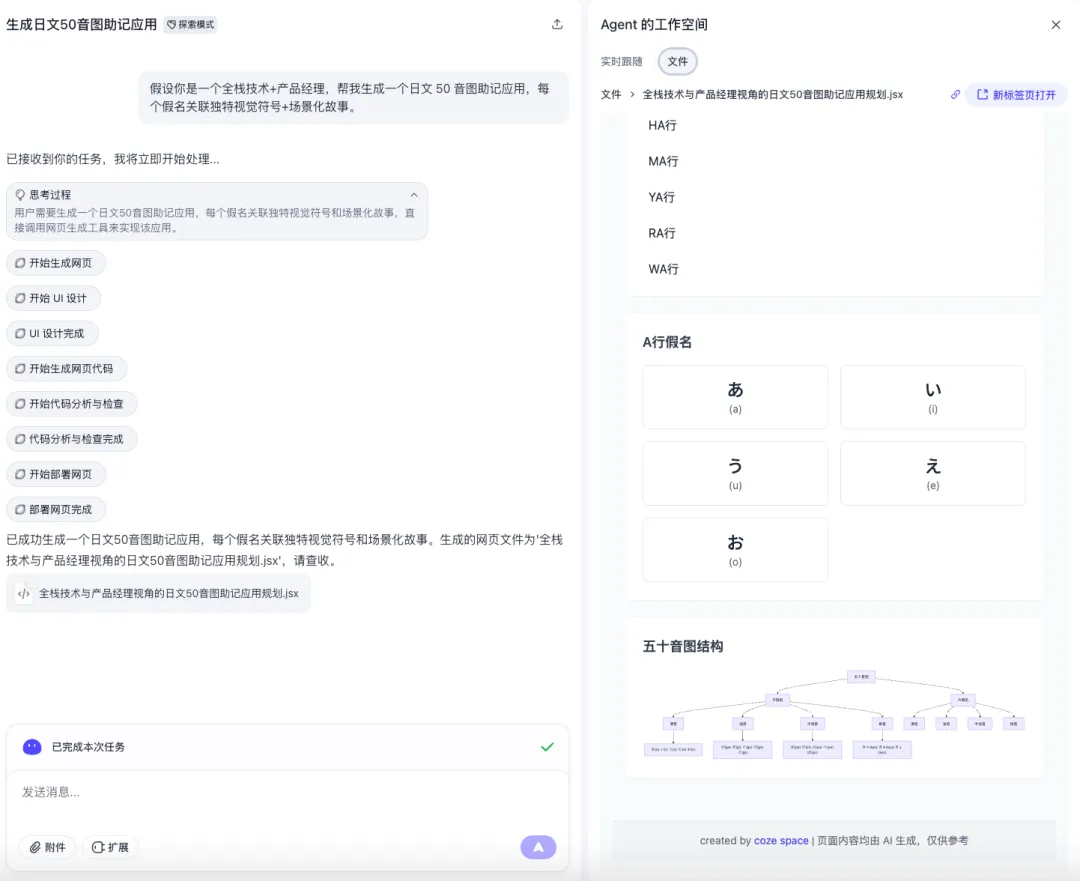This screenshot has height=881, width=1080.
Task: Click the green task completed checkmark
Action: pos(547,747)
